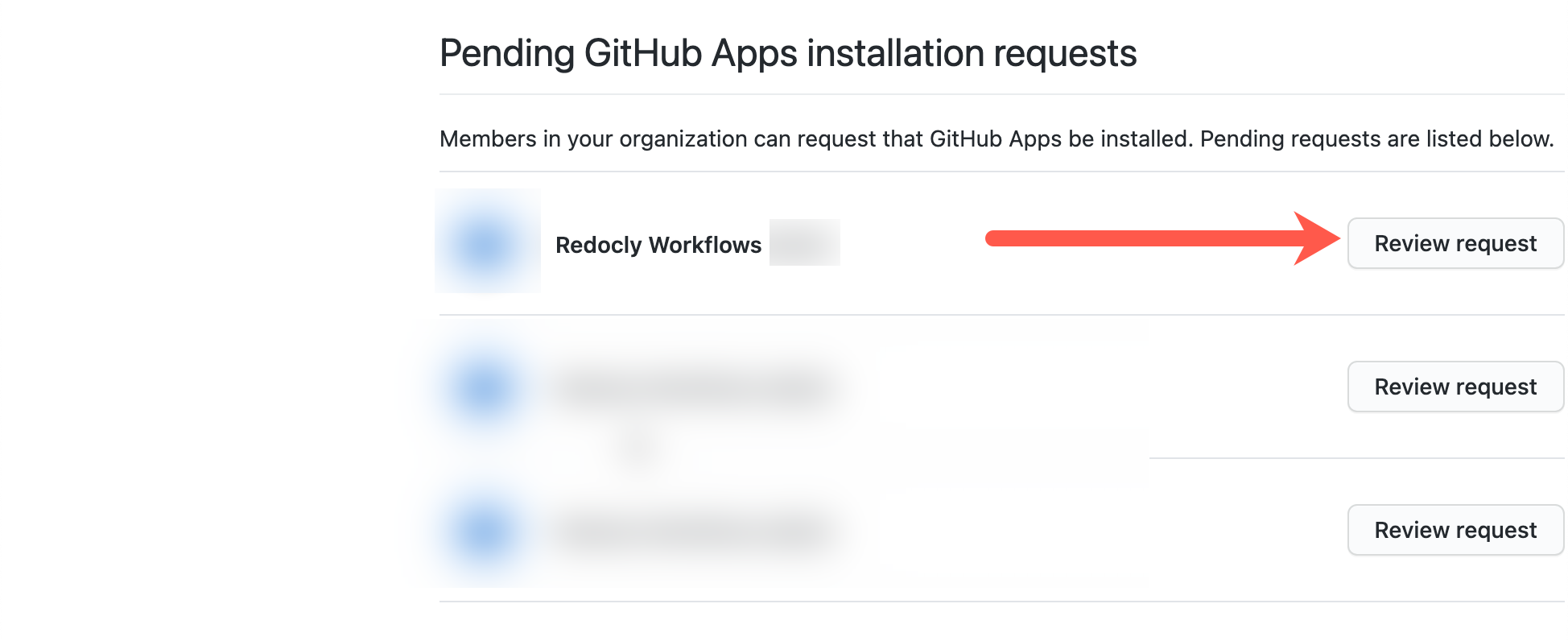
Task: Click the blurred tag beside Redocly Workflows
Action: pyautogui.click(x=805, y=242)
